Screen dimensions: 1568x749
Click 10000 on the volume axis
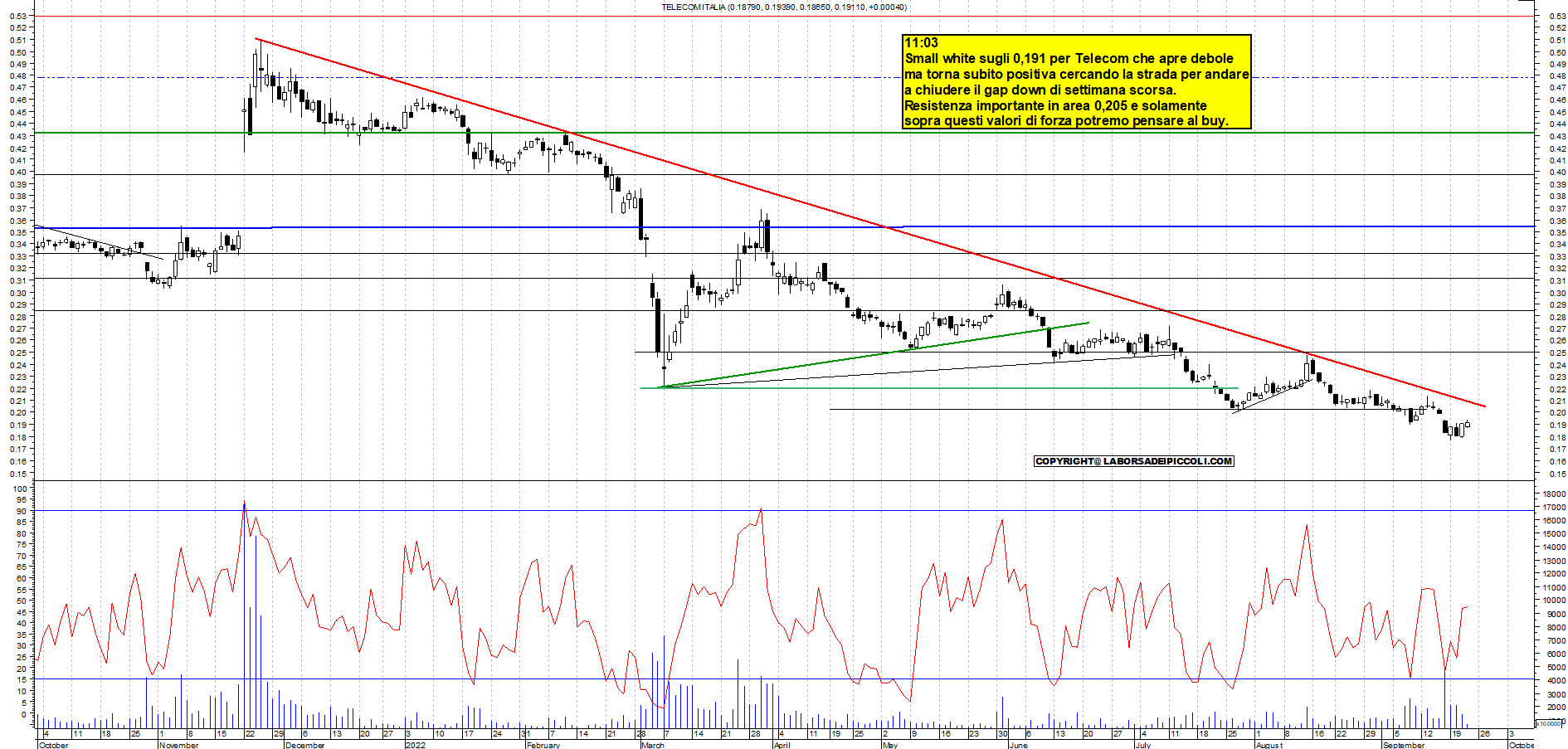(1554, 601)
